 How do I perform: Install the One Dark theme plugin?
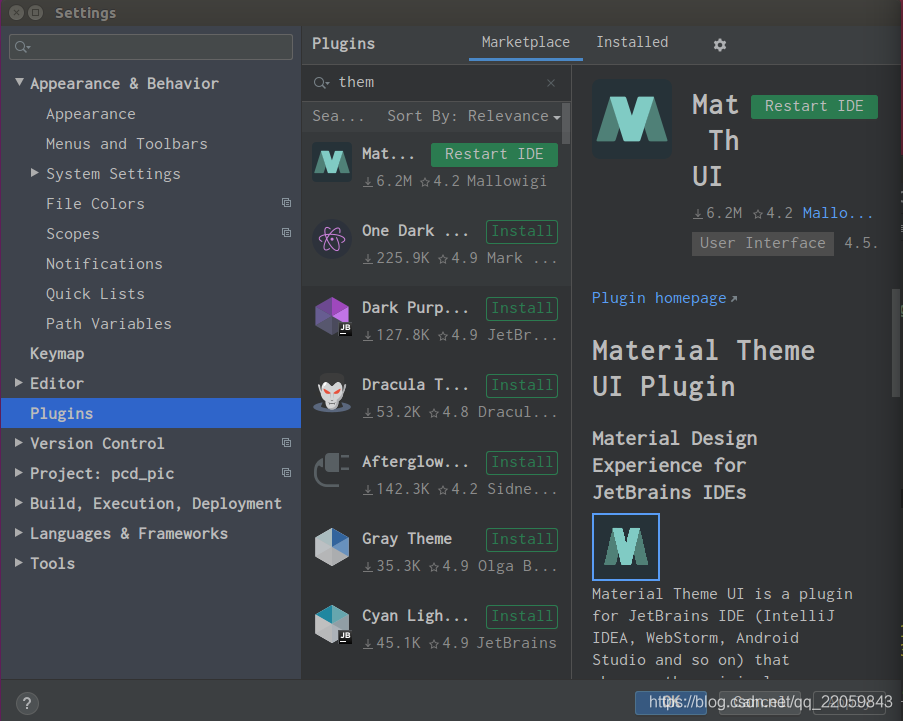click(x=522, y=232)
